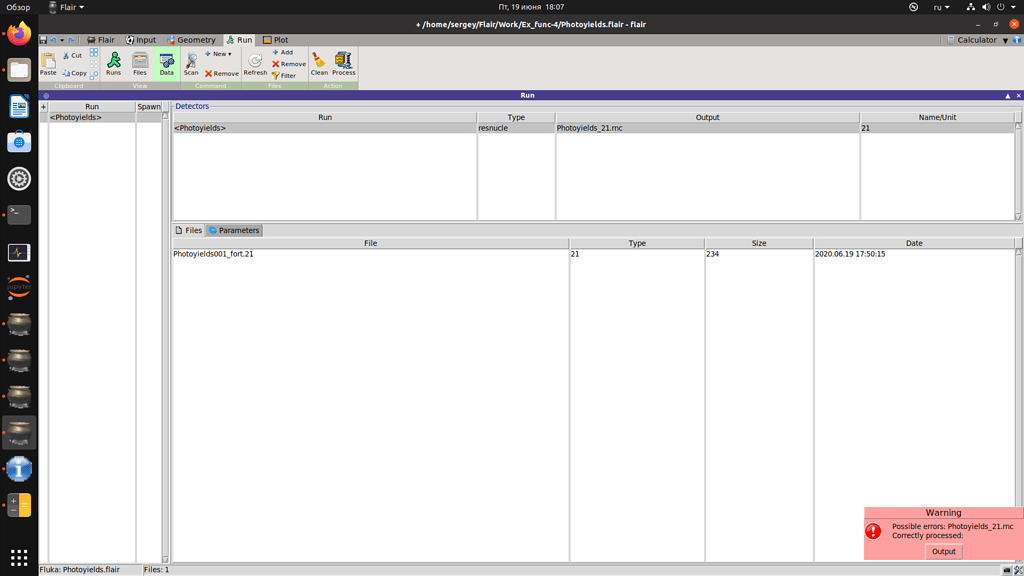Switch to the Geometry tab
Screen dimensions: 1024x576
195,40
